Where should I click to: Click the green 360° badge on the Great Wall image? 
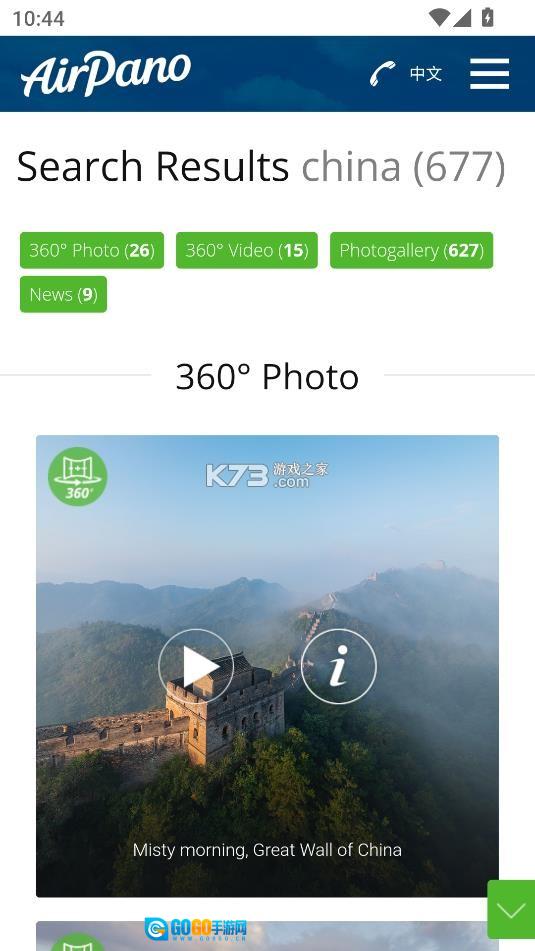78,476
